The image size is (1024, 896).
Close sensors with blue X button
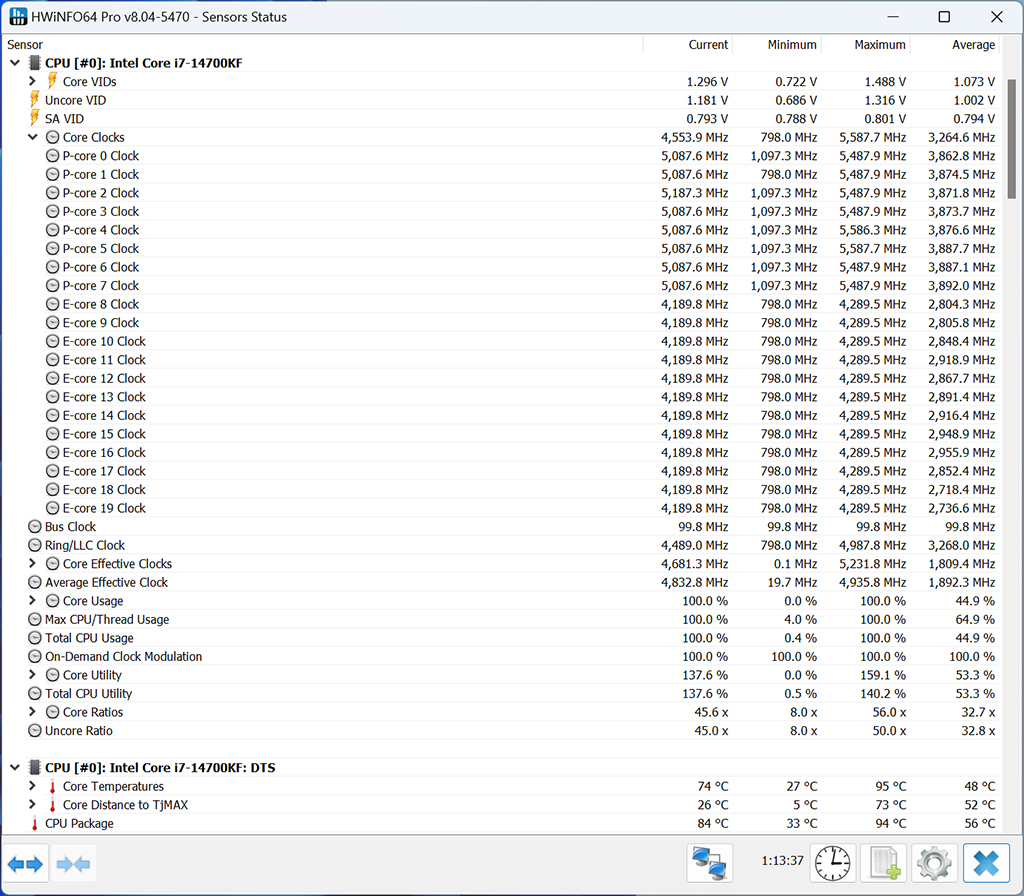(986, 863)
